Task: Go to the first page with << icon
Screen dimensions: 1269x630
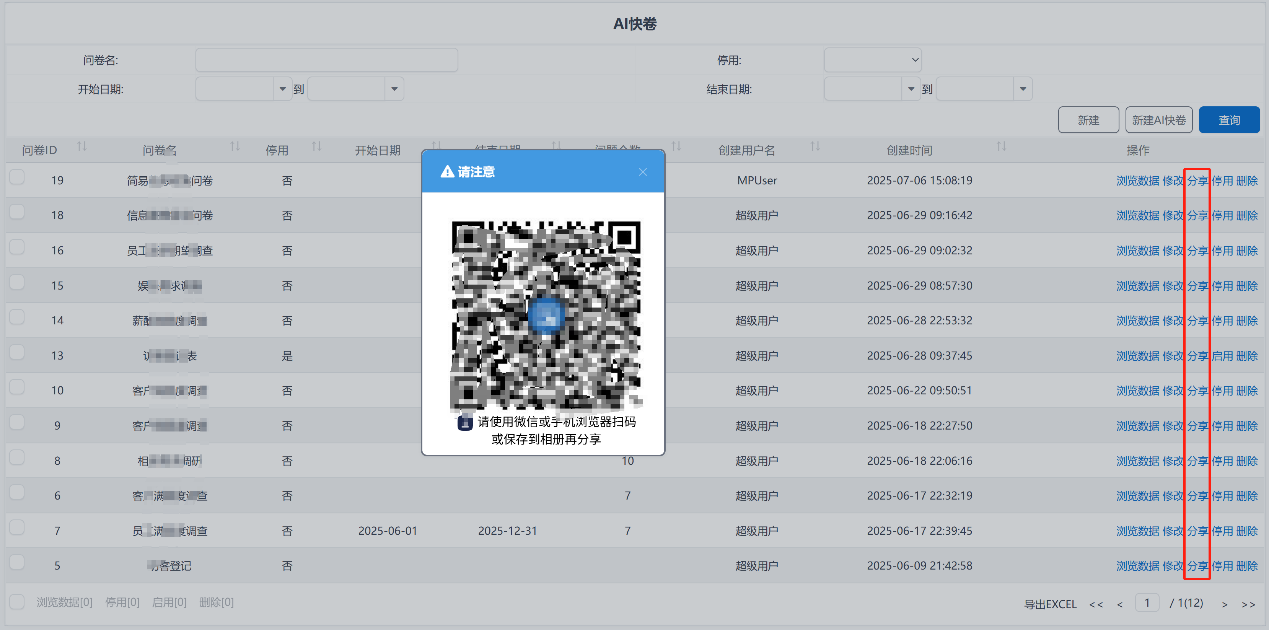Action: (x=1096, y=604)
